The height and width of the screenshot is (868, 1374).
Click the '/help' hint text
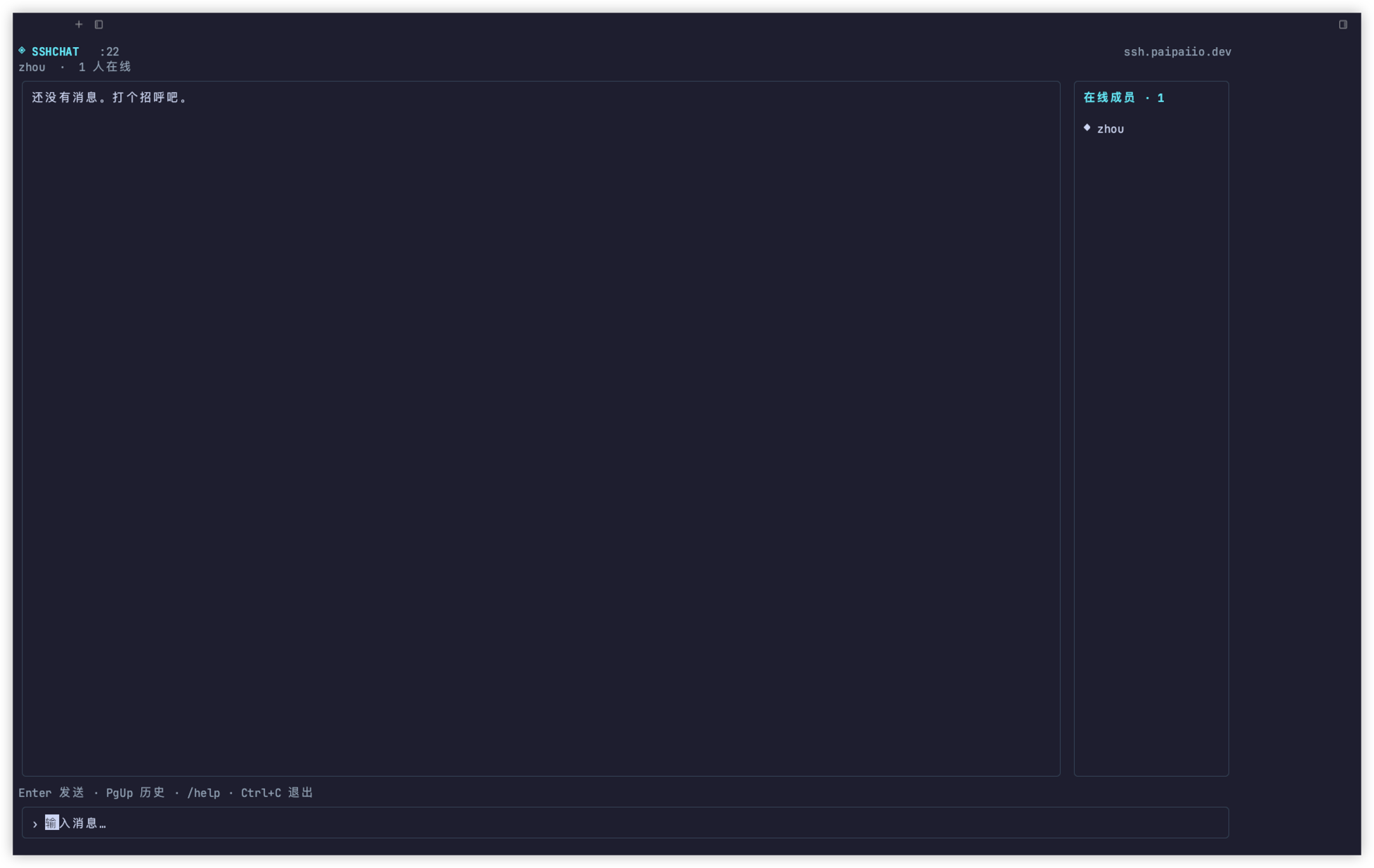pyautogui.click(x=204, y=793)
